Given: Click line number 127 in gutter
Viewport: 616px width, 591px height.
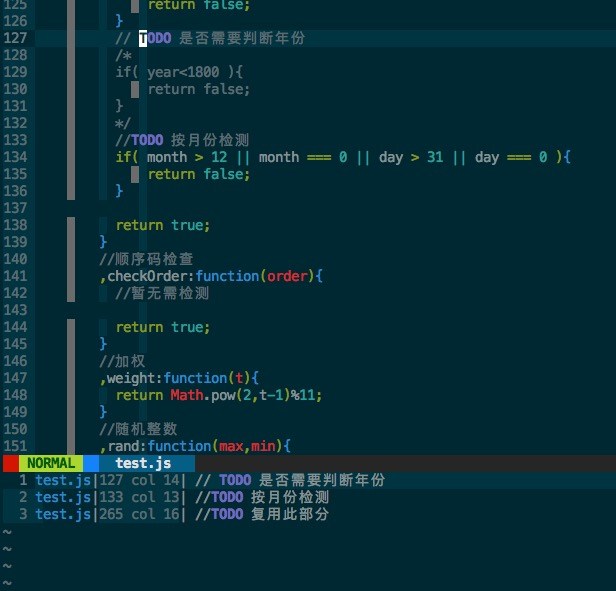Looking at the screenshot, I should click(15, 38).
